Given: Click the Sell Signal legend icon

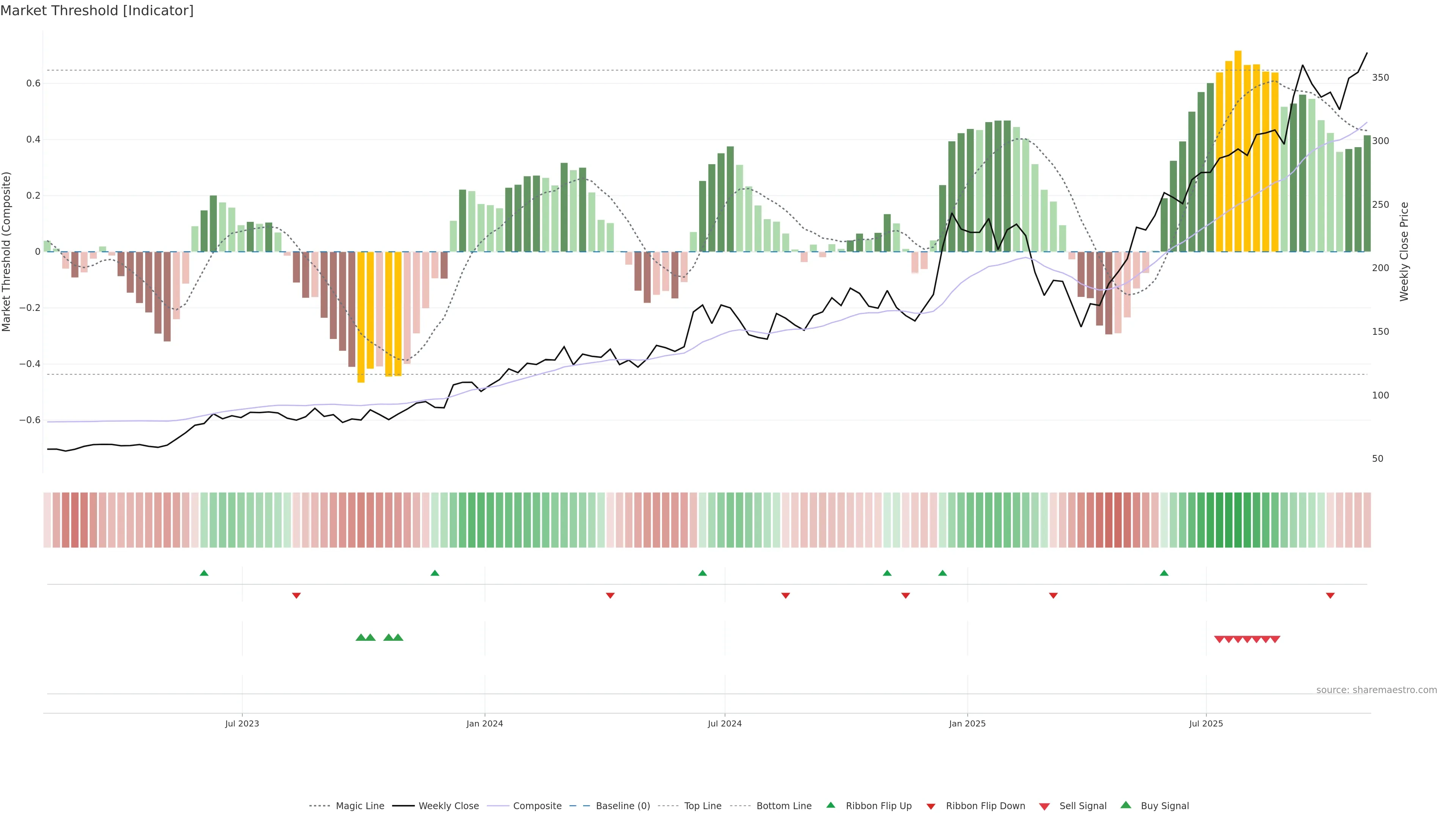Looking at the screenshot, I should [1045, 806].
